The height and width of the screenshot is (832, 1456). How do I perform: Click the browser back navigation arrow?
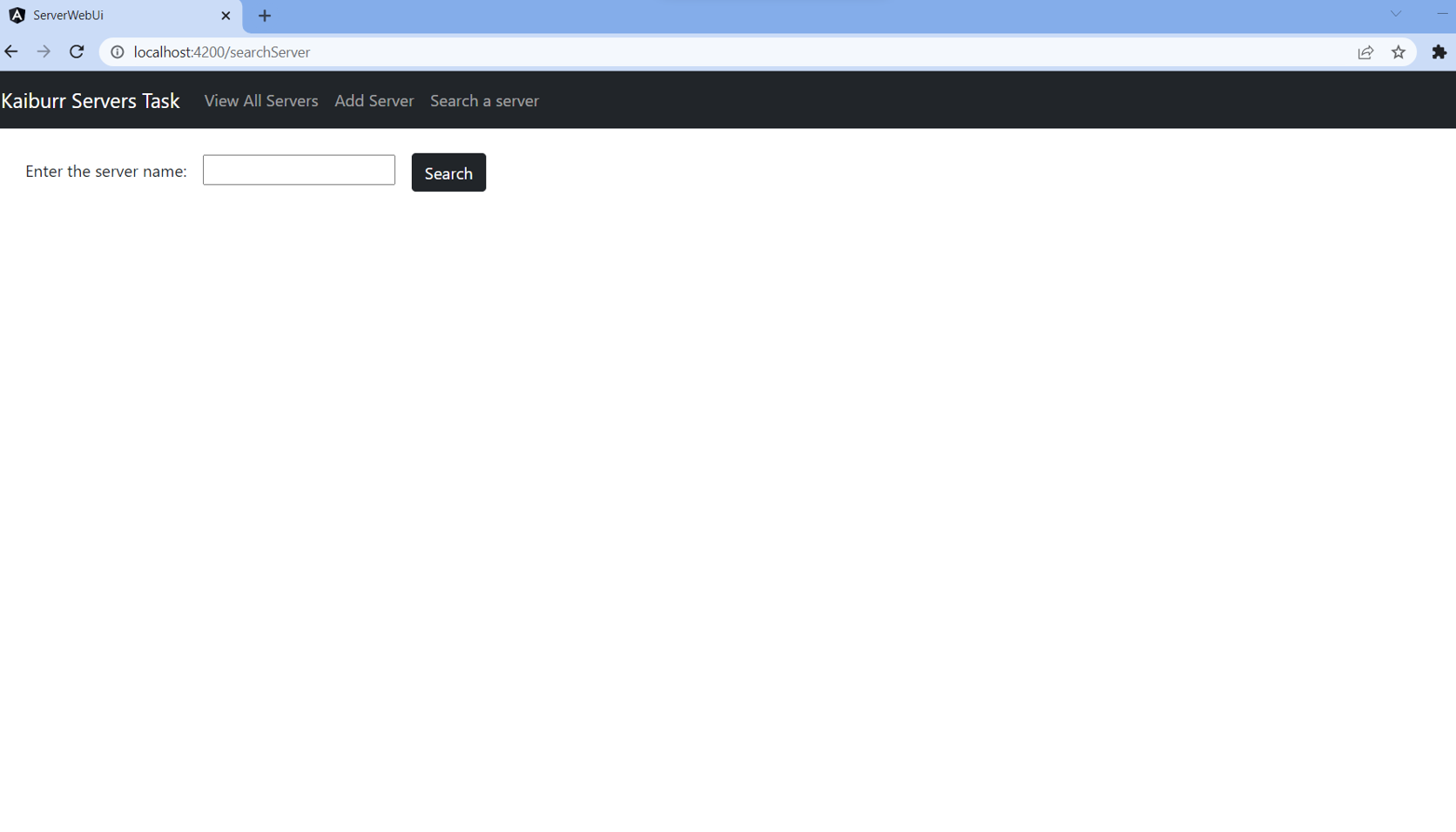point(11,51)
